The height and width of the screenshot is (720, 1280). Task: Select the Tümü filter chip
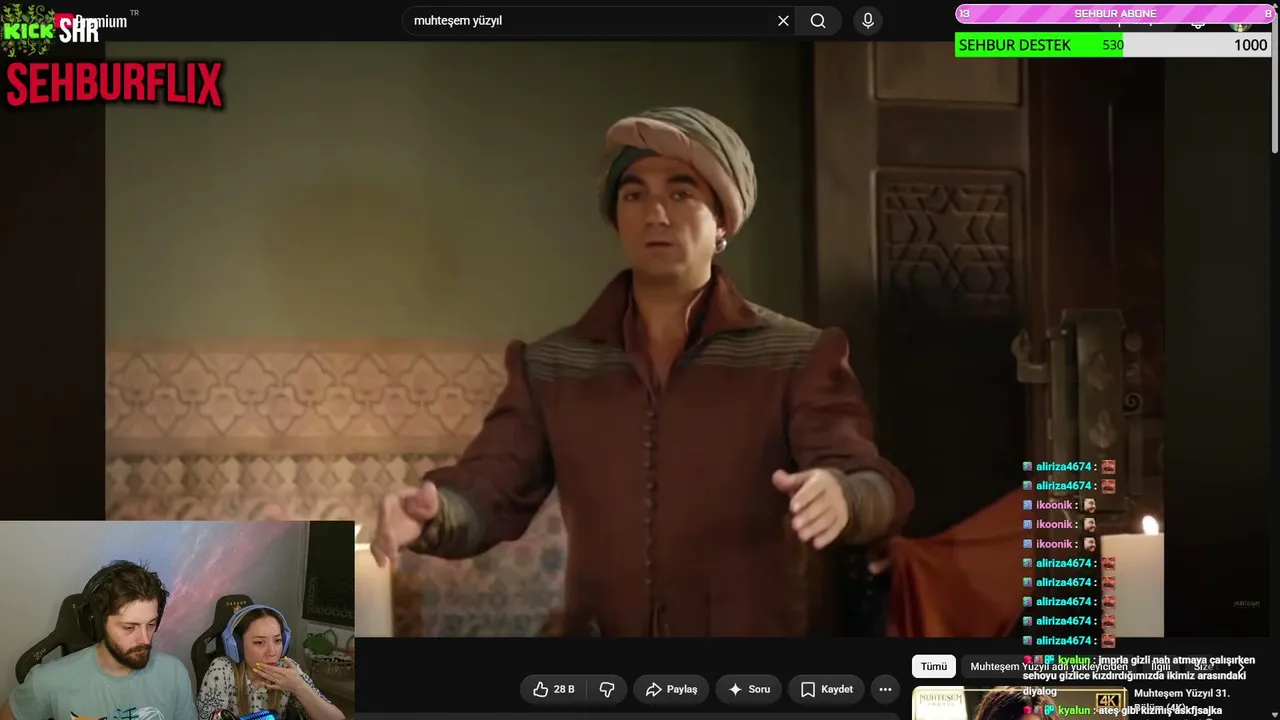(933, 666)
